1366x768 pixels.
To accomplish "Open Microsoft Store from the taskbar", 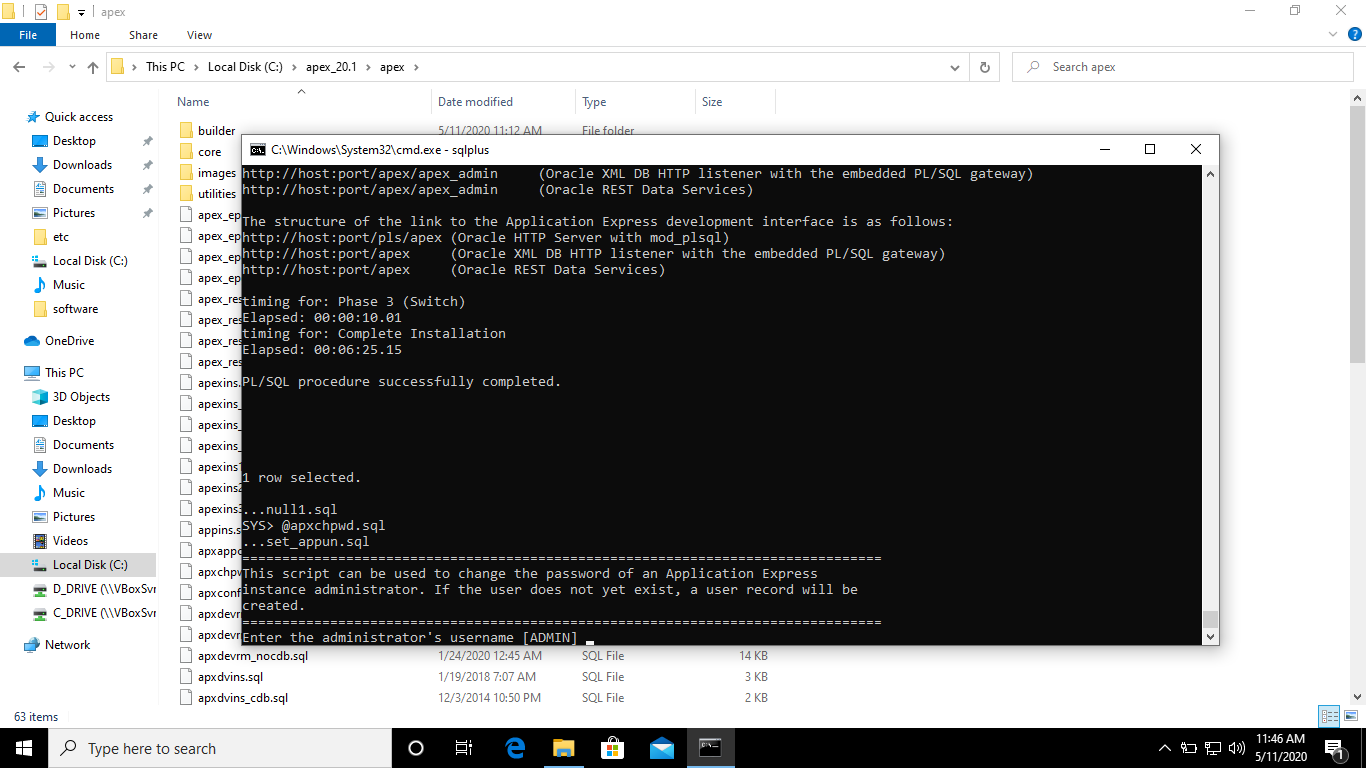I will point(611,747).
